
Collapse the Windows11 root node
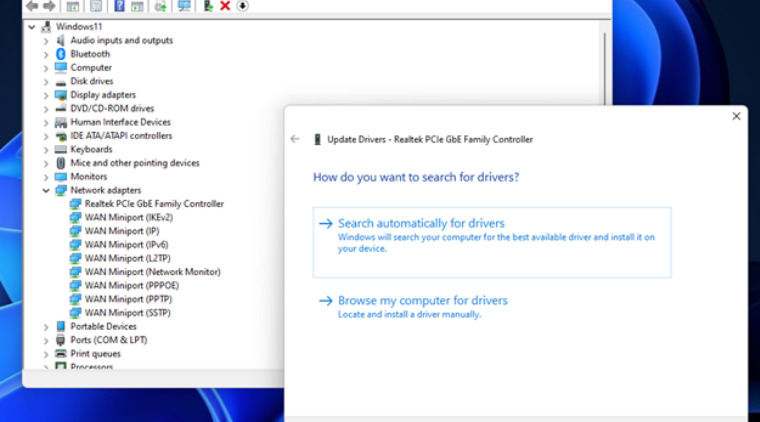32,27
